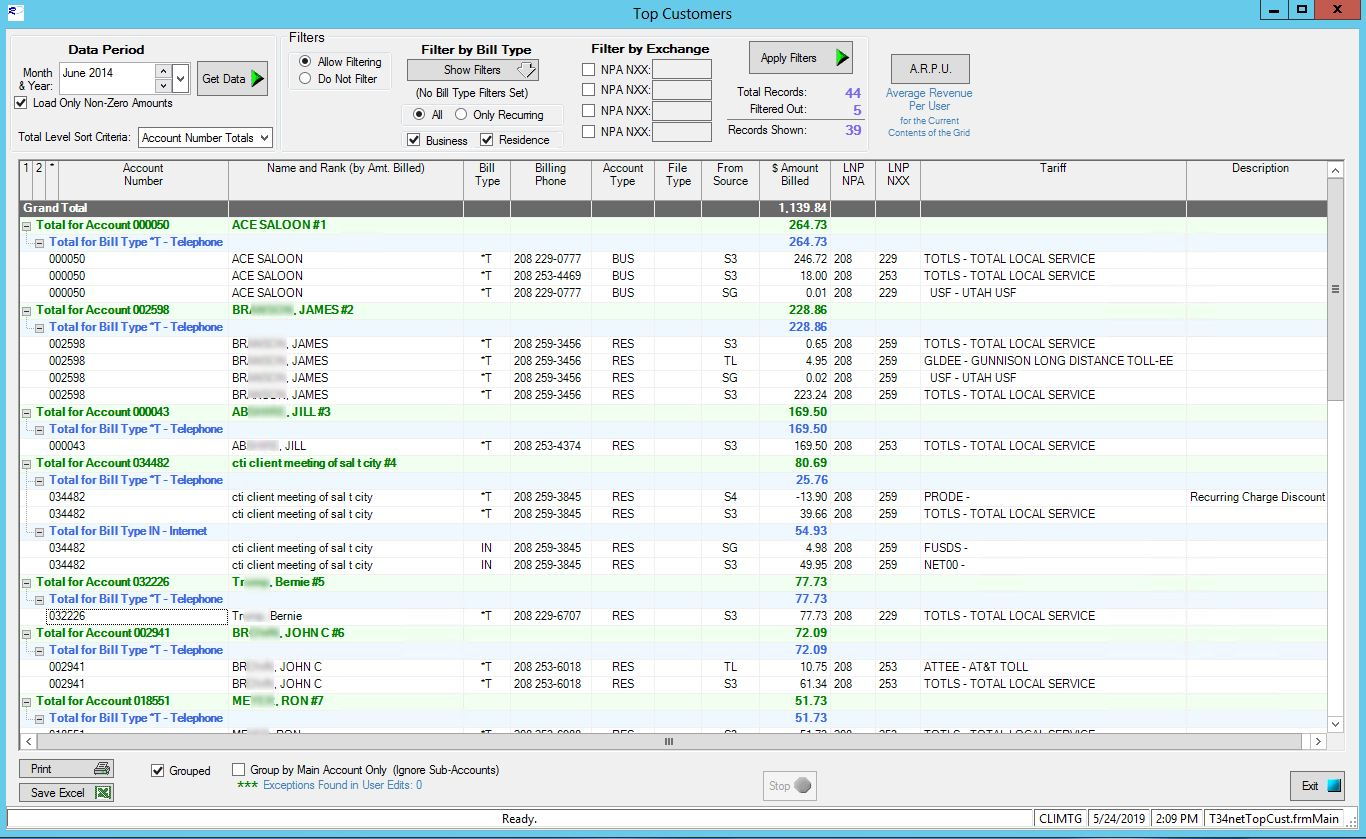The height and width of the screenshot is (839, 1366).
Task: Select the Do Not Filter option
Action: pyautogui.click(x=305, y=79)
